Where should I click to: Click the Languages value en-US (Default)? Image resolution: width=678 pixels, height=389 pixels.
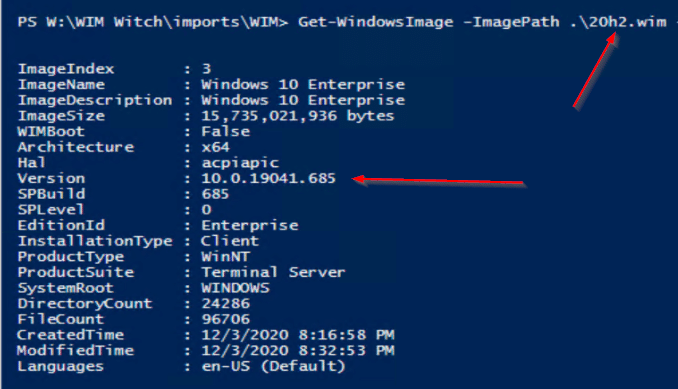point(273,367)
